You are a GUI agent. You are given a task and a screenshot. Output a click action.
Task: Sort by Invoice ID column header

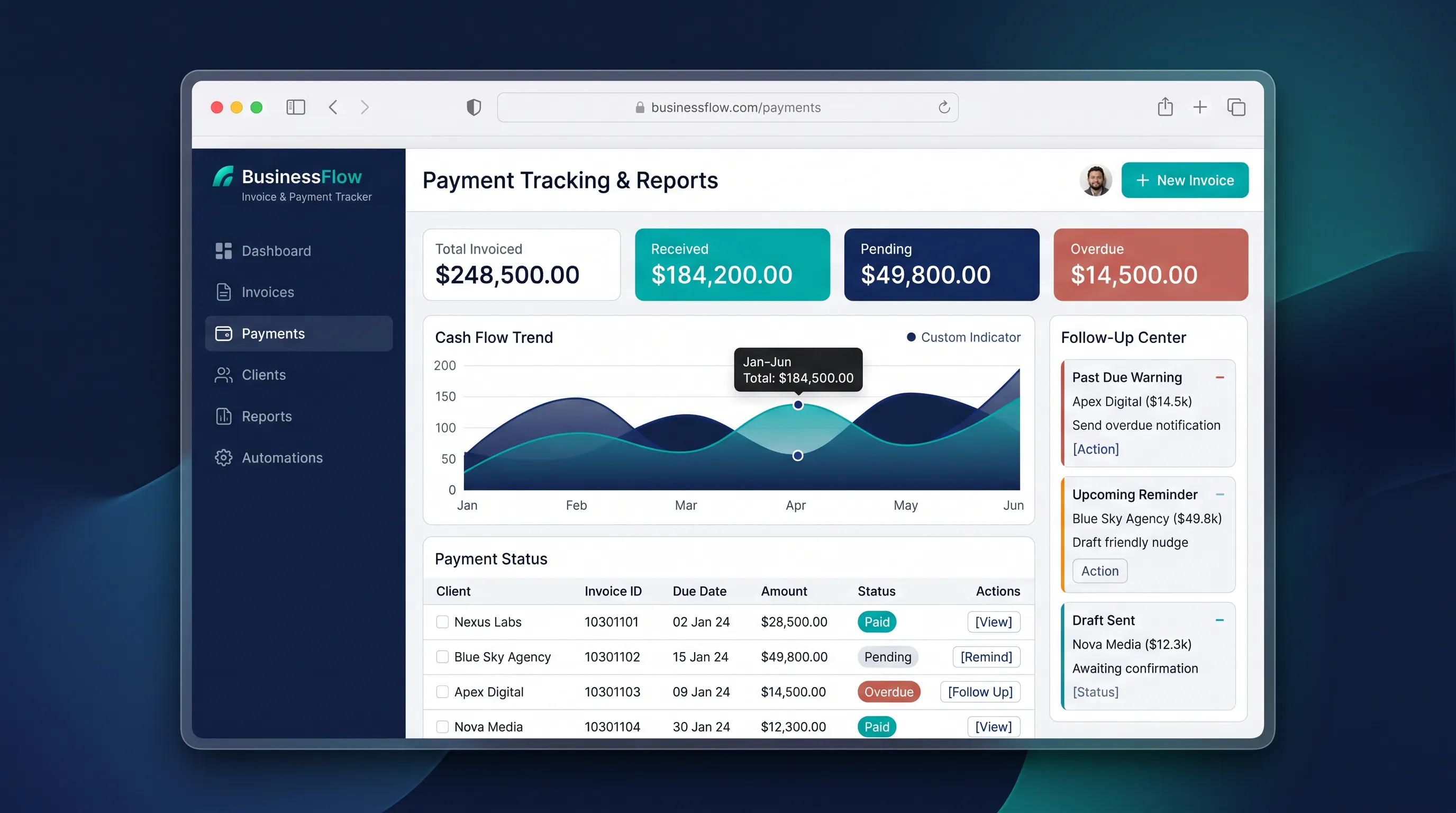pos(613,591)
